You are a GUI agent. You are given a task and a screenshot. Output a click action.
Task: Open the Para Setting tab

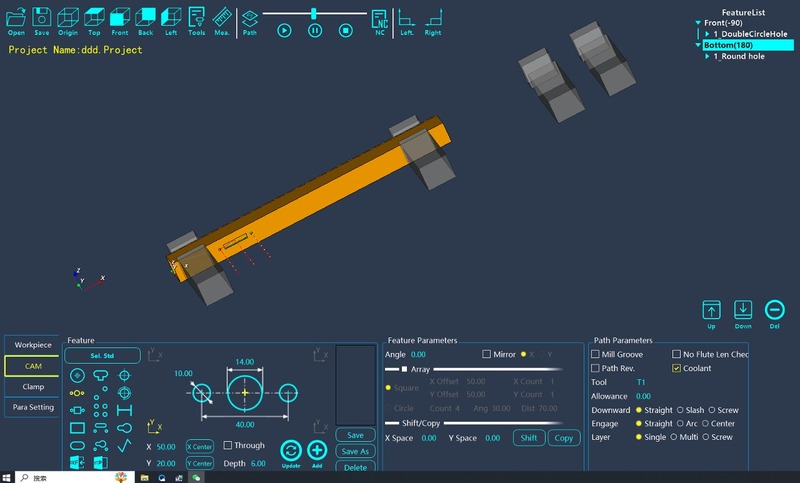33,407
